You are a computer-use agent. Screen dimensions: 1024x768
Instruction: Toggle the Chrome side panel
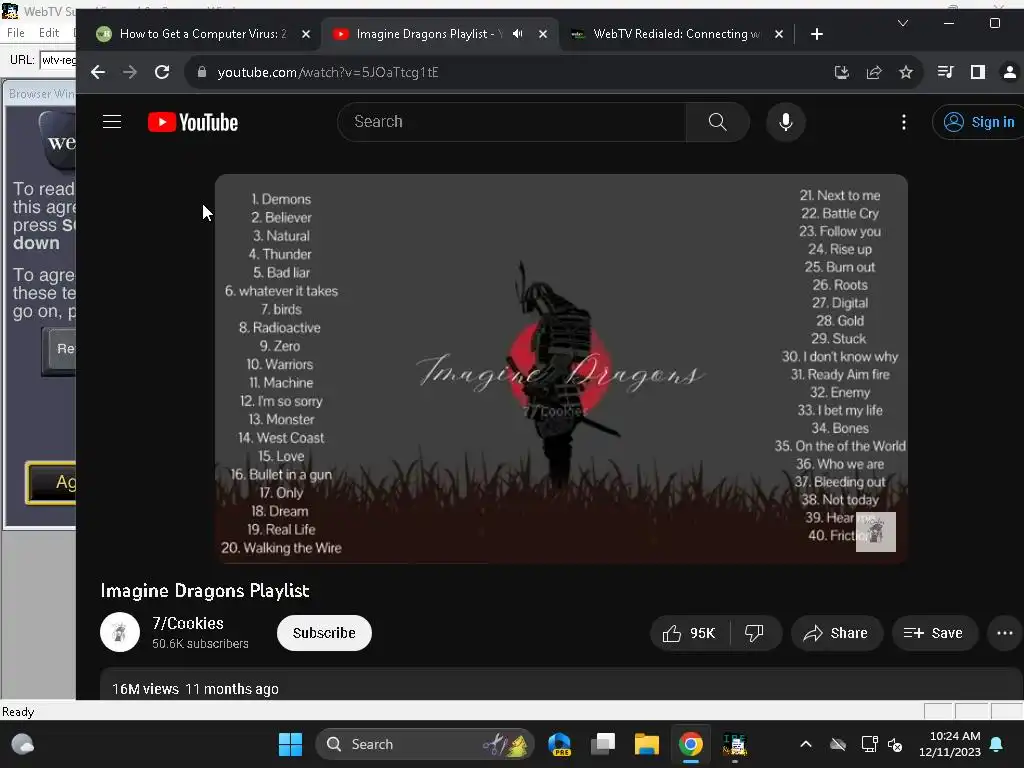tap(978, 72)
